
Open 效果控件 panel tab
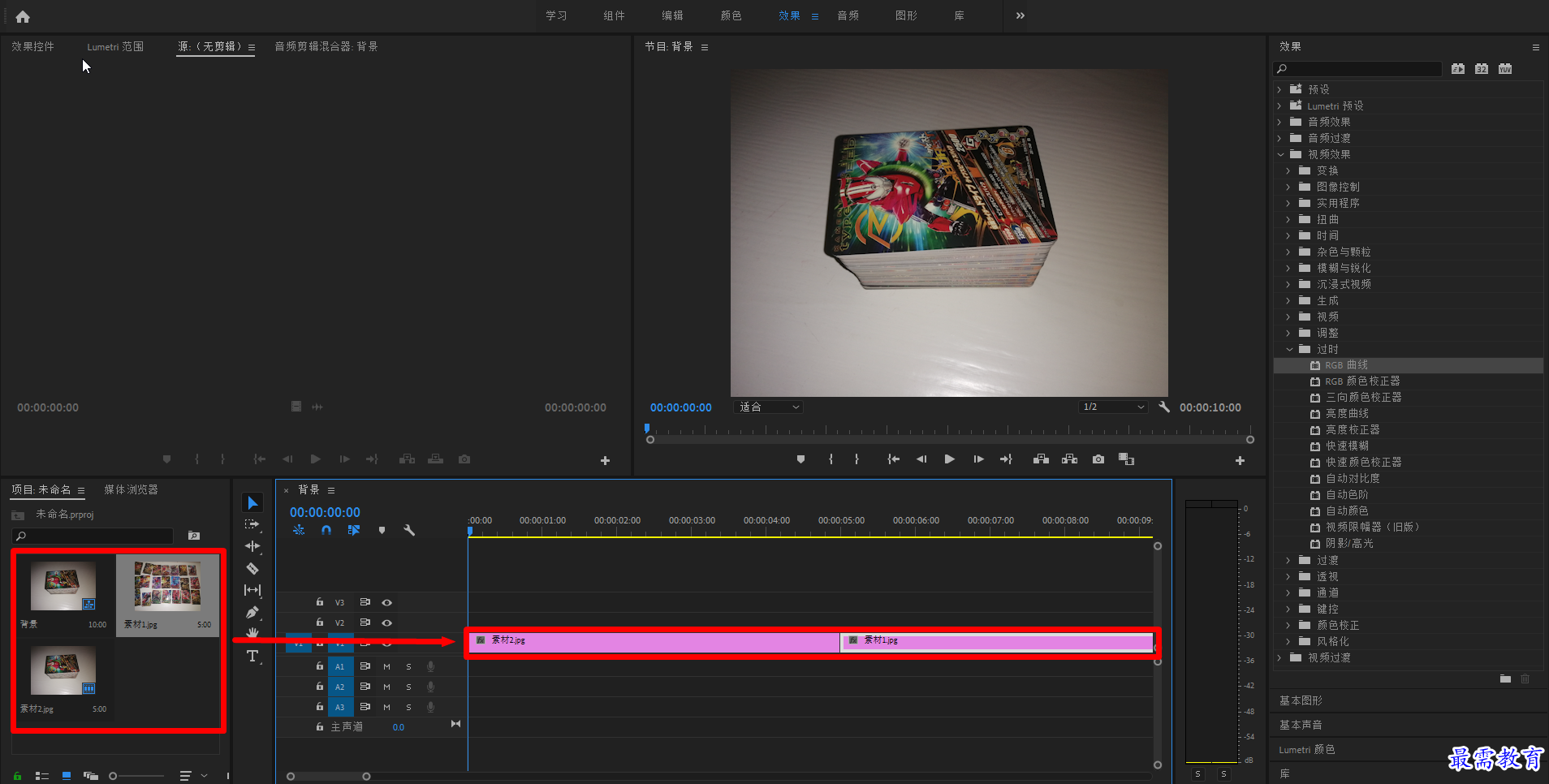(32, 46)
